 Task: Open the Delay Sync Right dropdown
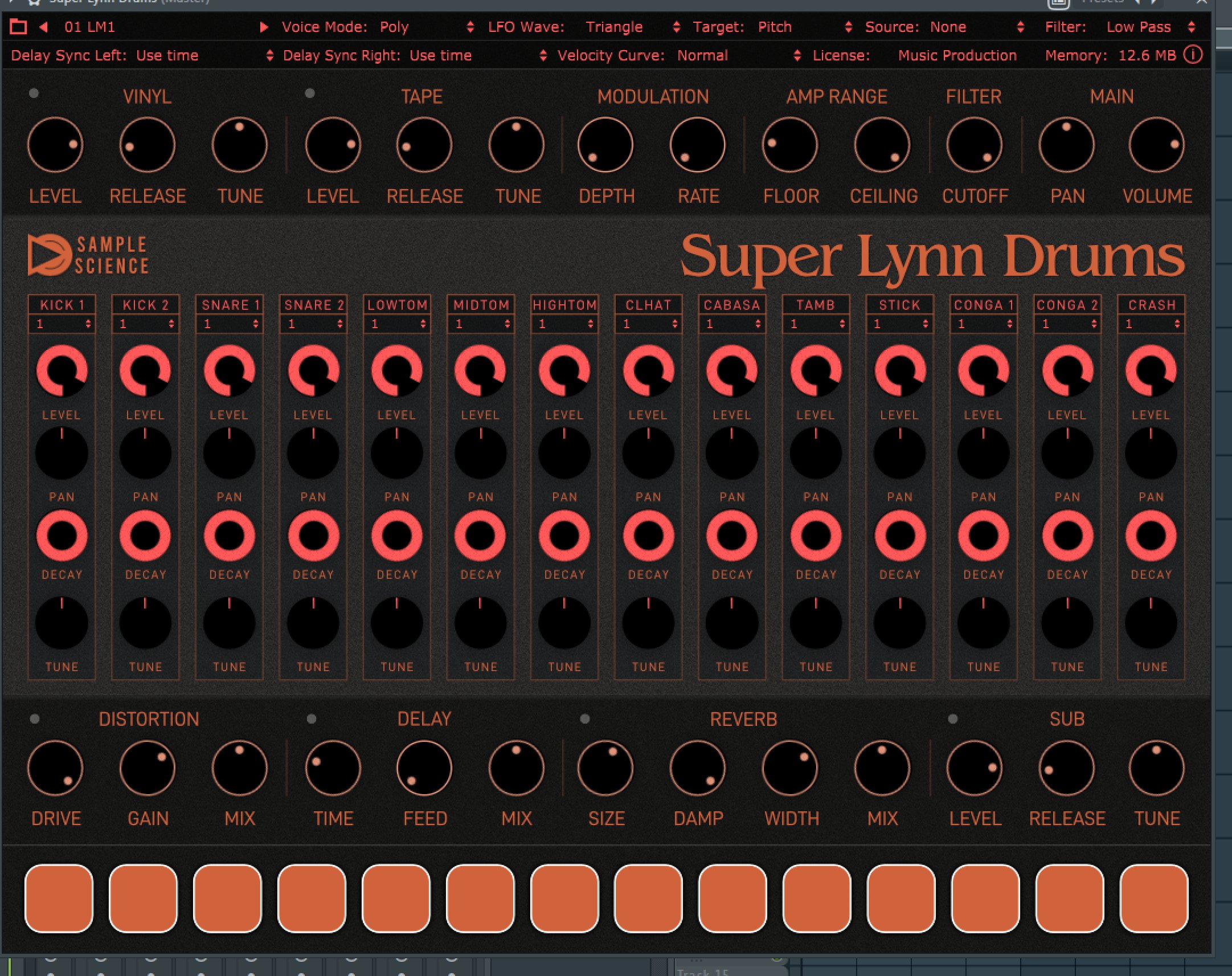point(477,55)
